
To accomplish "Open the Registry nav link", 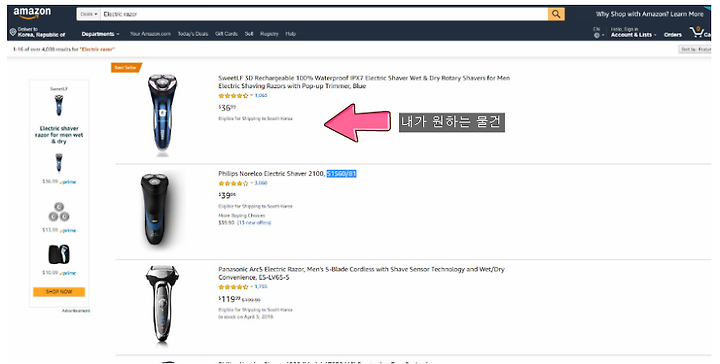I will [269, 34].
